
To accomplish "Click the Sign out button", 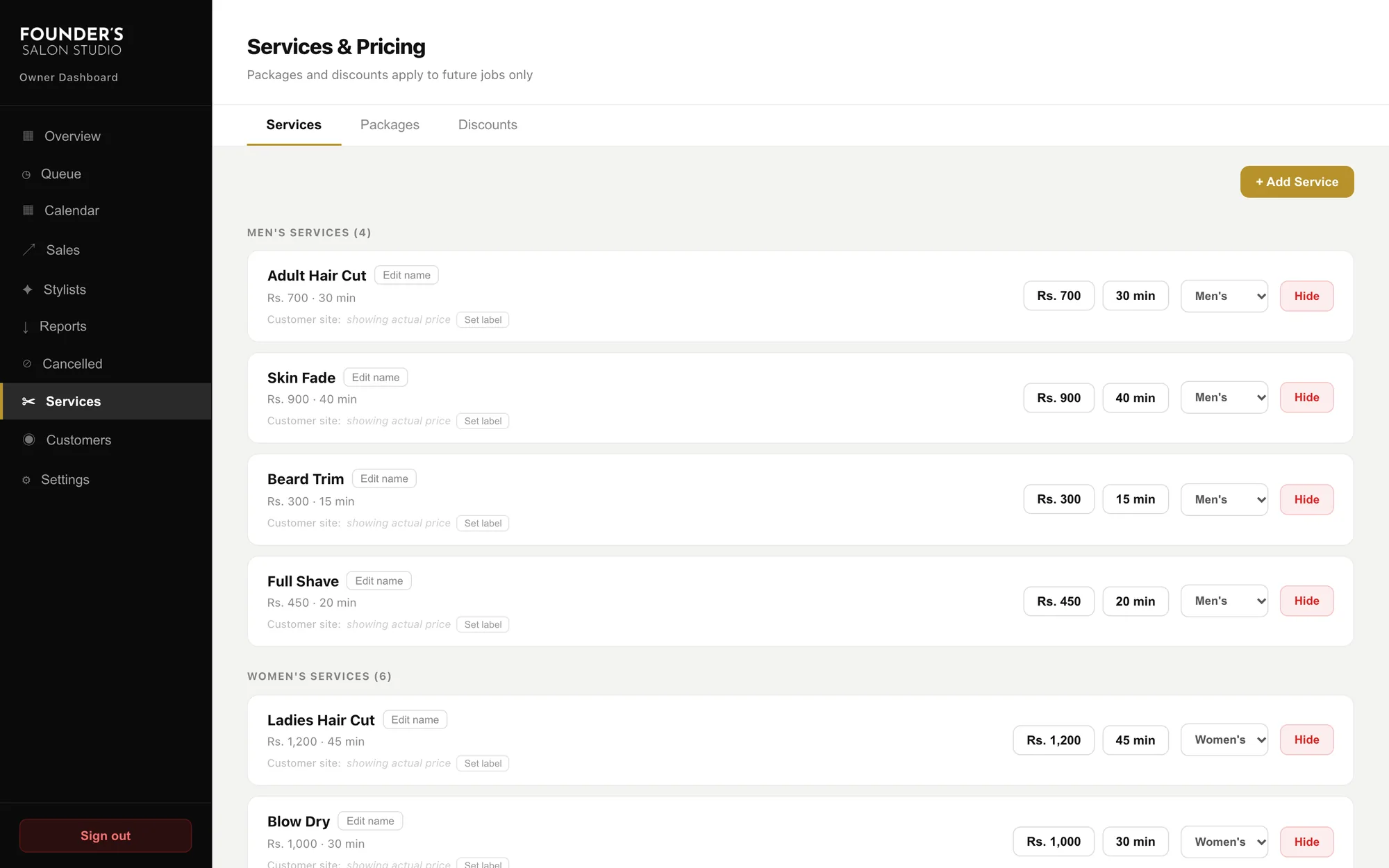I will pyautogui.click(x=106, y=835).
